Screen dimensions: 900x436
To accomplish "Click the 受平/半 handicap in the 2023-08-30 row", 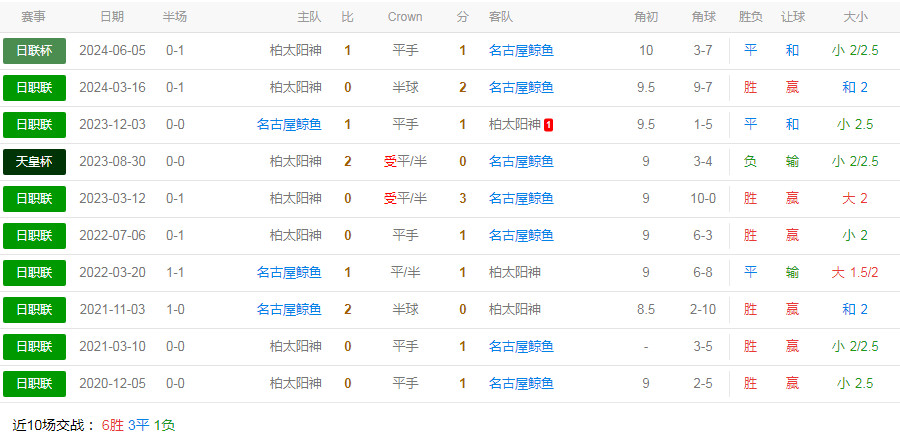I will pyautogui.click(x=405, y=162).
